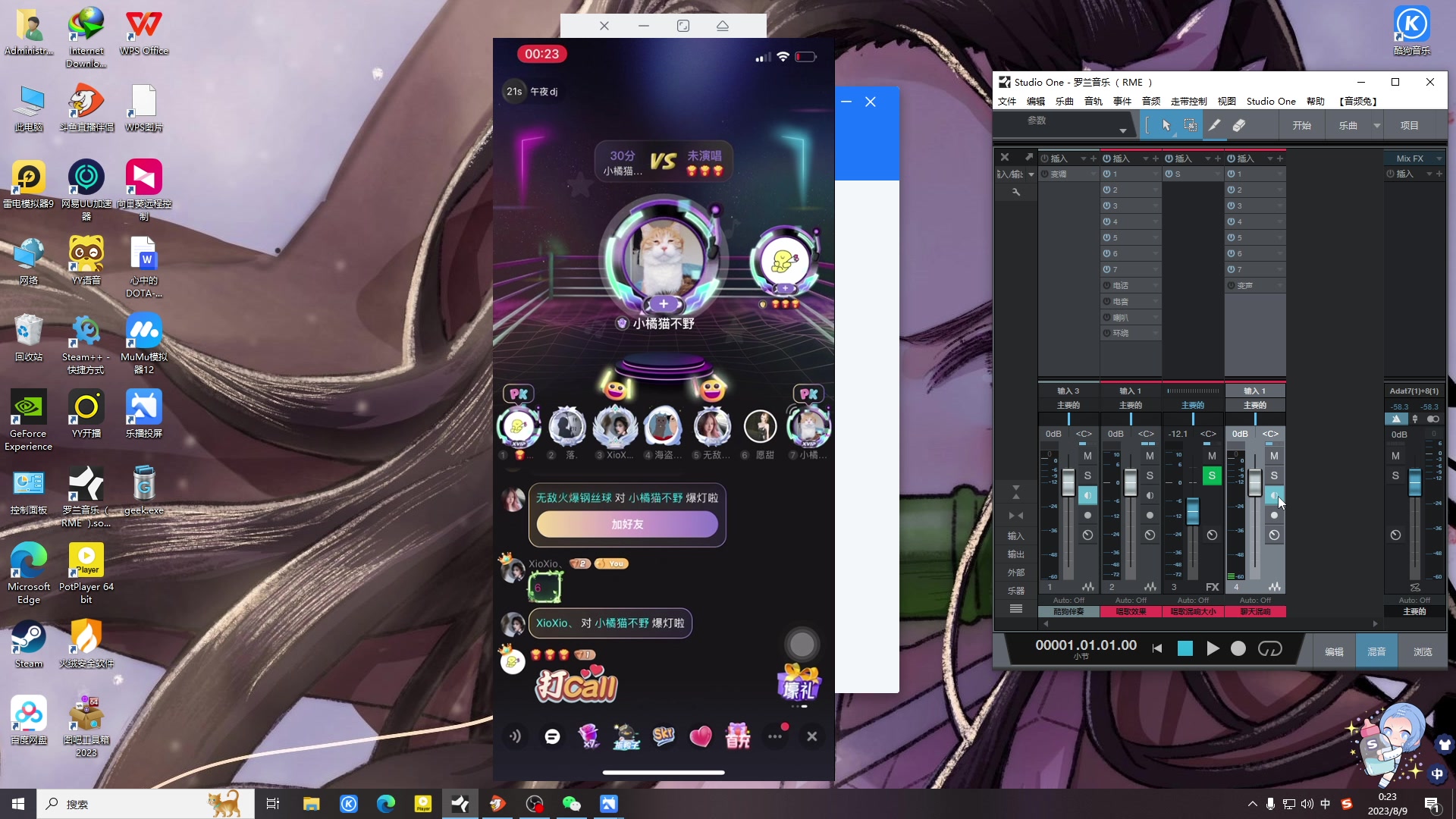Image resolution: width=1456 pixels, height=819 pixels.
Task: Open the 文件 menu in Studio One
Action: [1007, 102]
